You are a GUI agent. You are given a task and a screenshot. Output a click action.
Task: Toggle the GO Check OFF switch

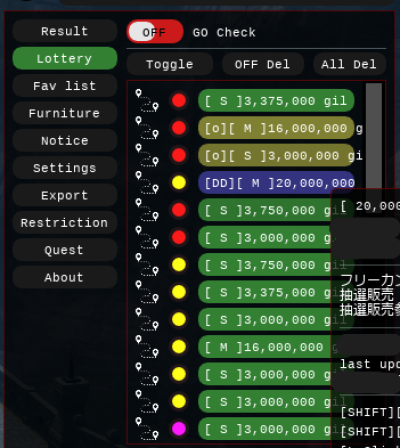click(x=155, y=32)
